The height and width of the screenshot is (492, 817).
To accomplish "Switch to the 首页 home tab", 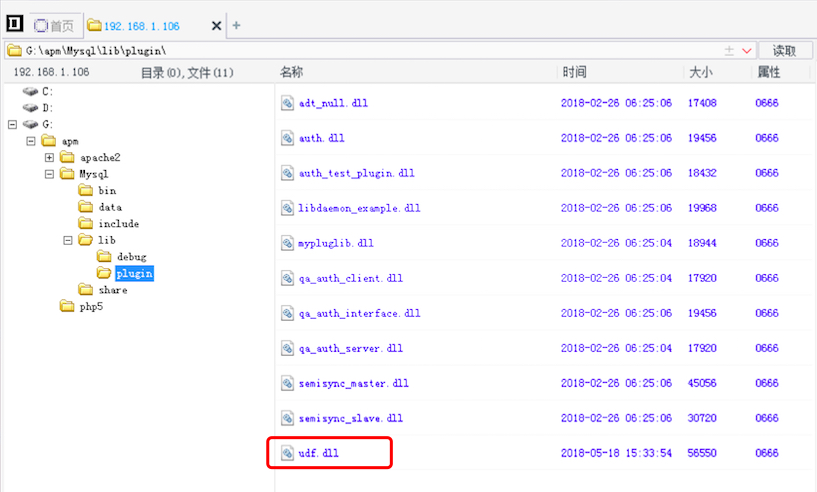I will click(54, 26).
